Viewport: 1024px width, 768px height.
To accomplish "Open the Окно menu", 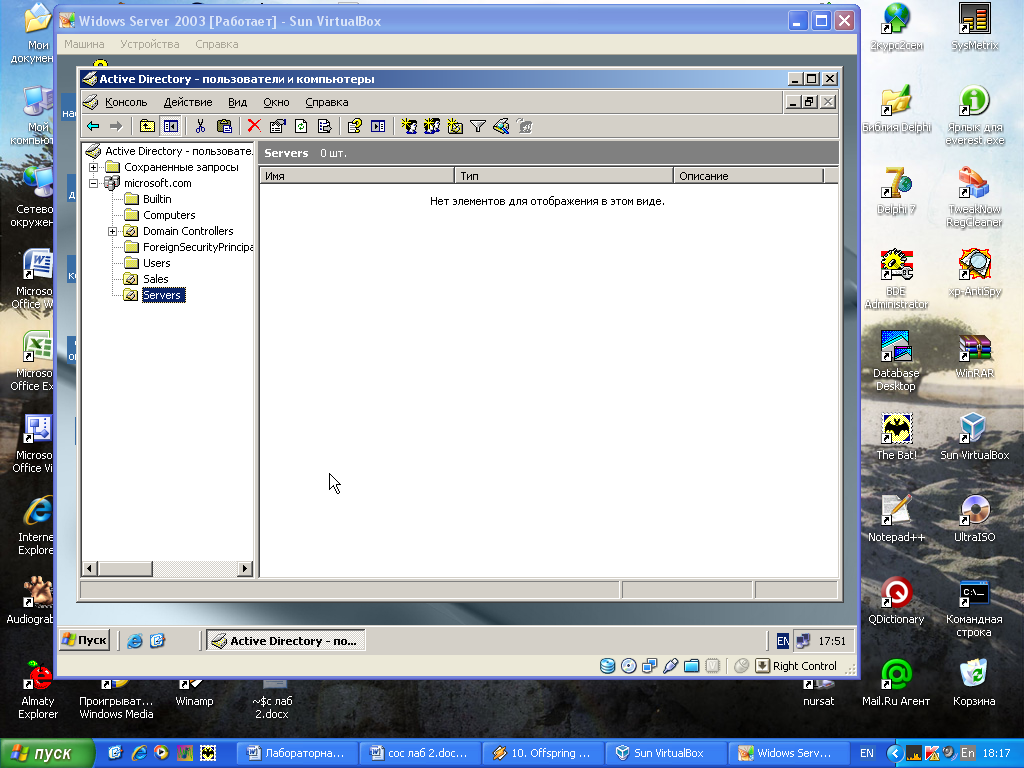I will [276, 102].
